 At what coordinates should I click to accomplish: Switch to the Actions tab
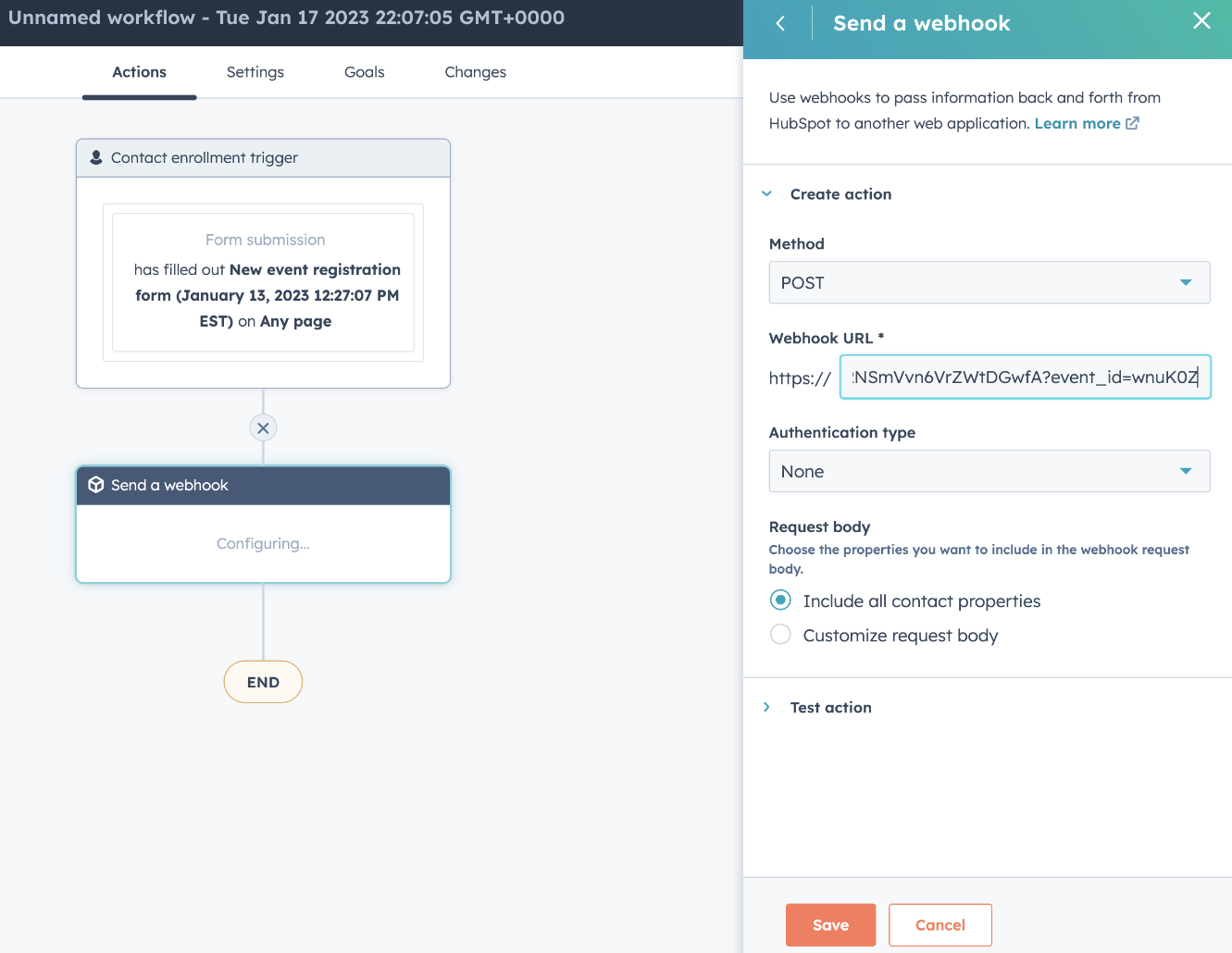pyautogui.click(x=139, y=72)
